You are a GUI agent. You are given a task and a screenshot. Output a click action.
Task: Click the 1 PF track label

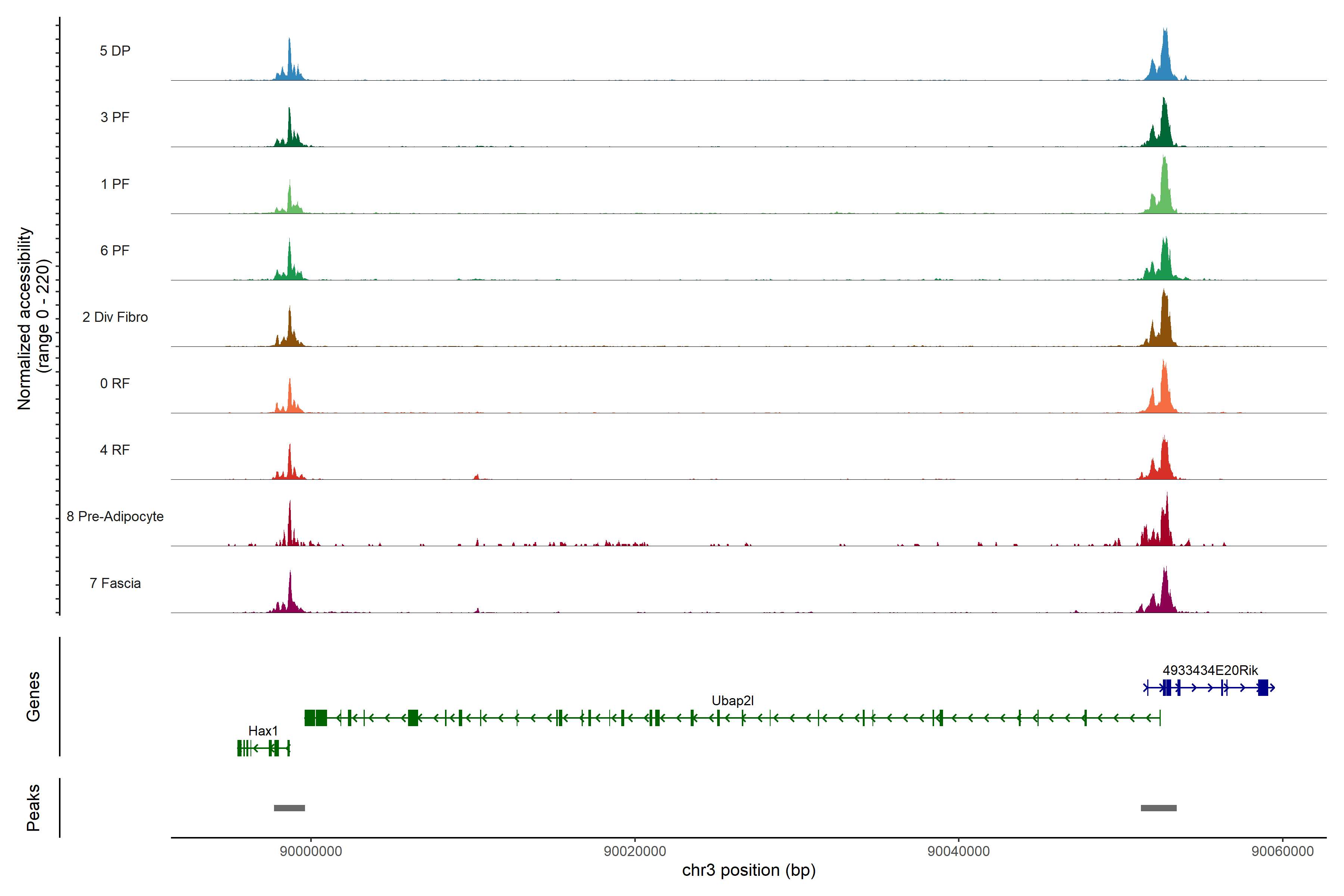click(115, 184)
